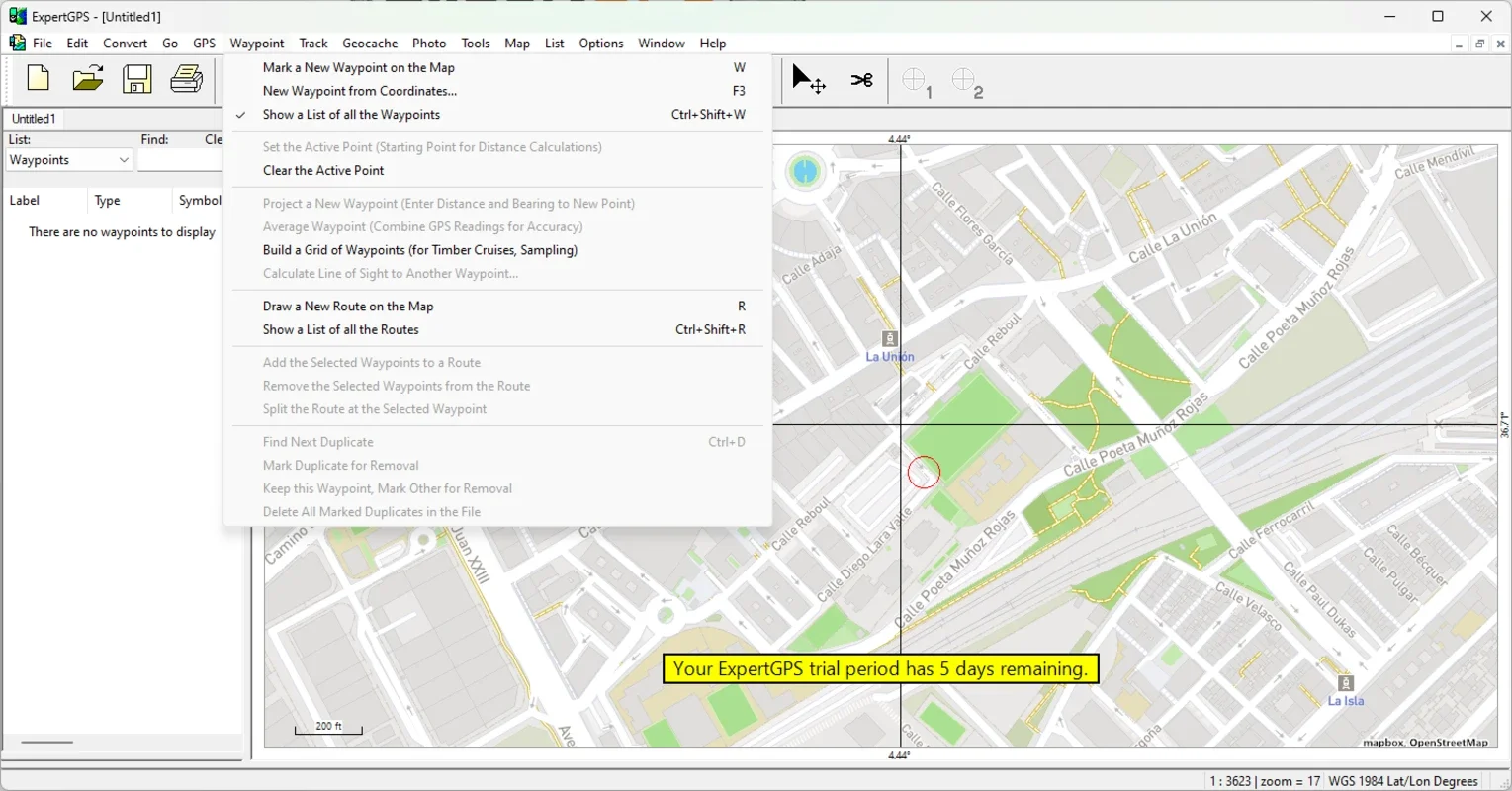Open the Photo menu
1512x791 pixels.
click(429, 44)
